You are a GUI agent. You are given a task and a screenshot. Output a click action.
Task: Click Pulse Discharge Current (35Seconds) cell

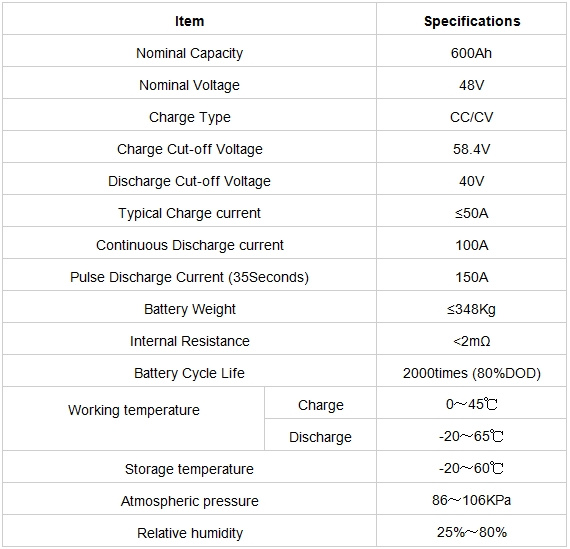pos(189,277)
